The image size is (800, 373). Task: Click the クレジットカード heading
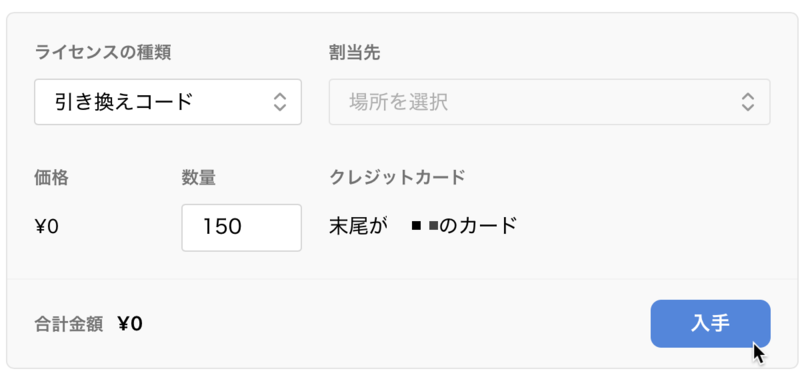397,178
